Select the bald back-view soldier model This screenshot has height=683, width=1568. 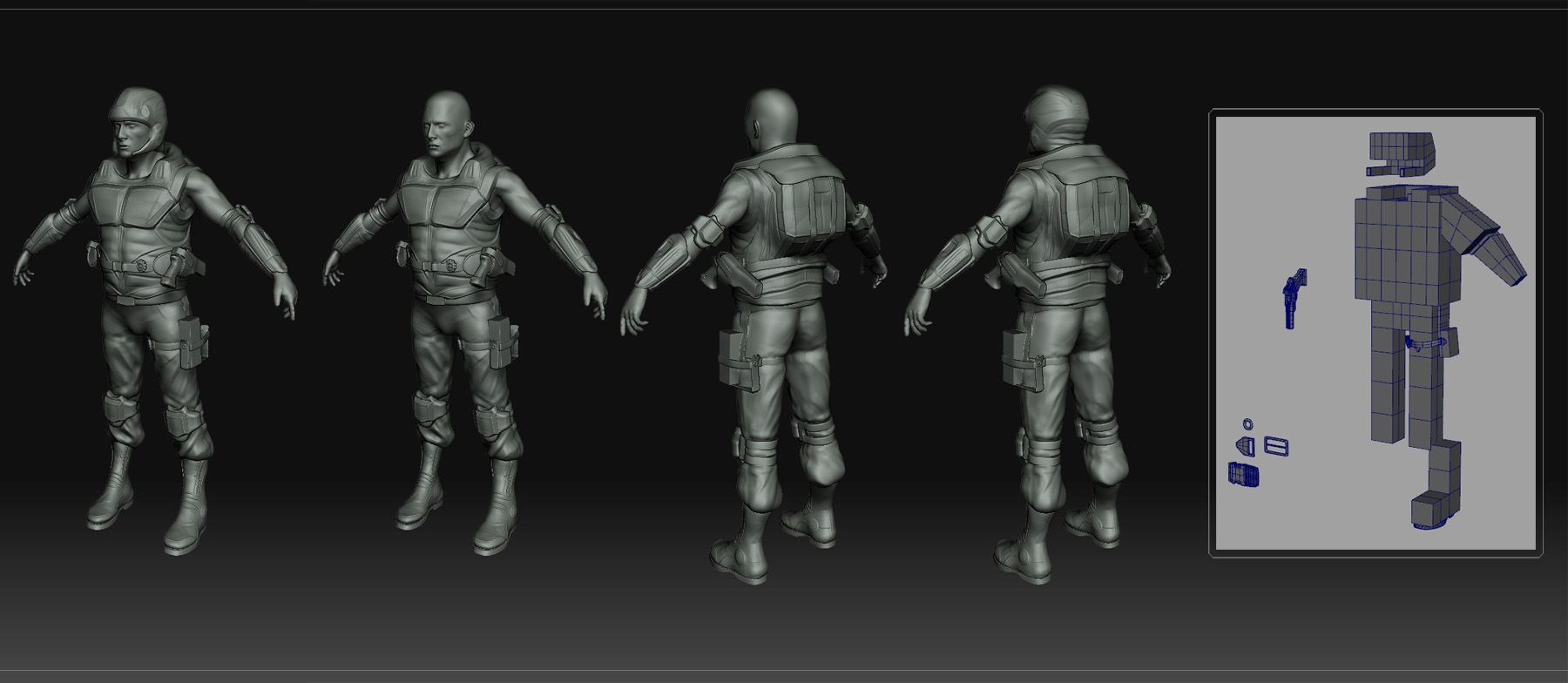click(x=756, y=335)
